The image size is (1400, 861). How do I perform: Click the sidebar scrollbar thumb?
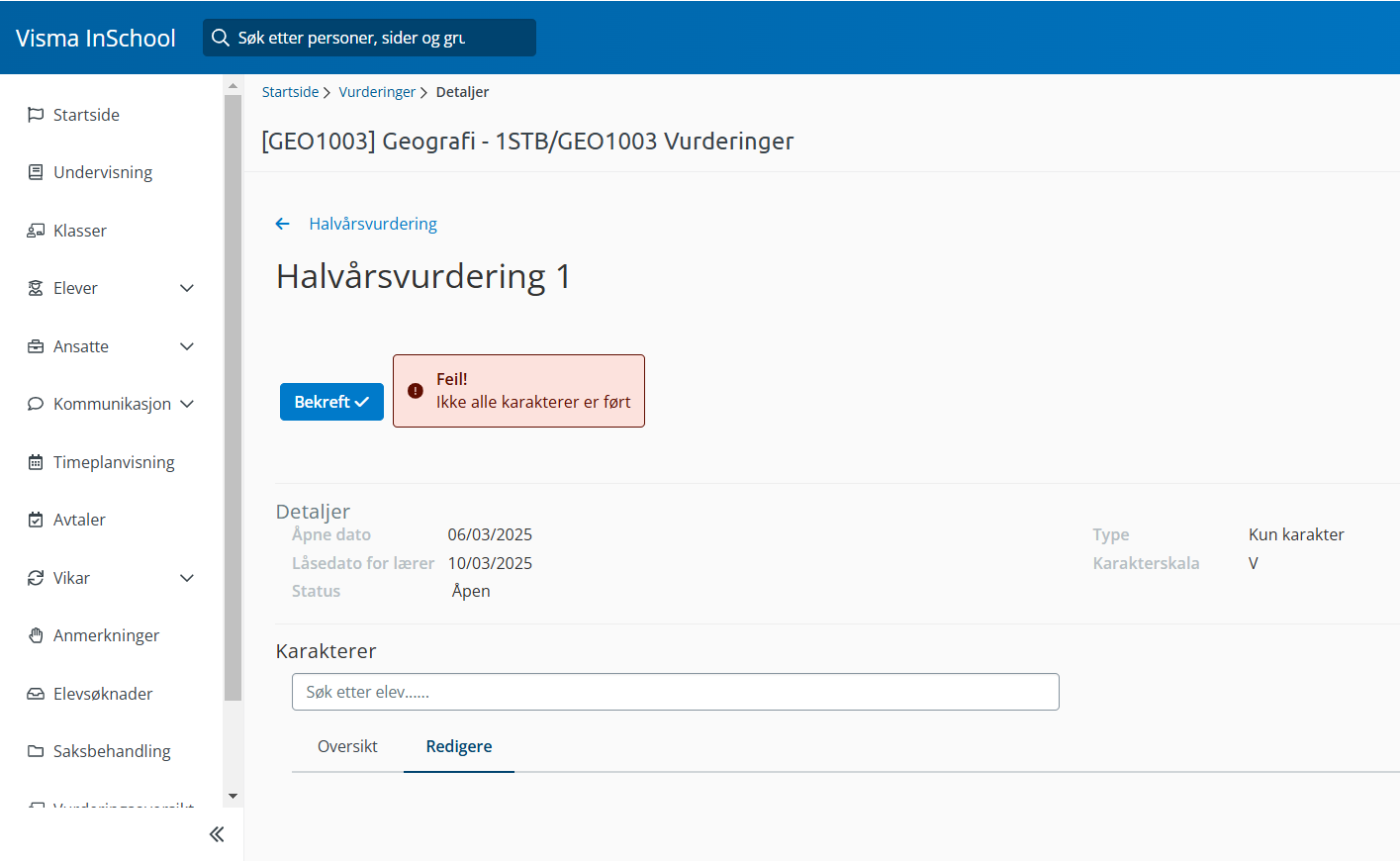tap(233, 398)
